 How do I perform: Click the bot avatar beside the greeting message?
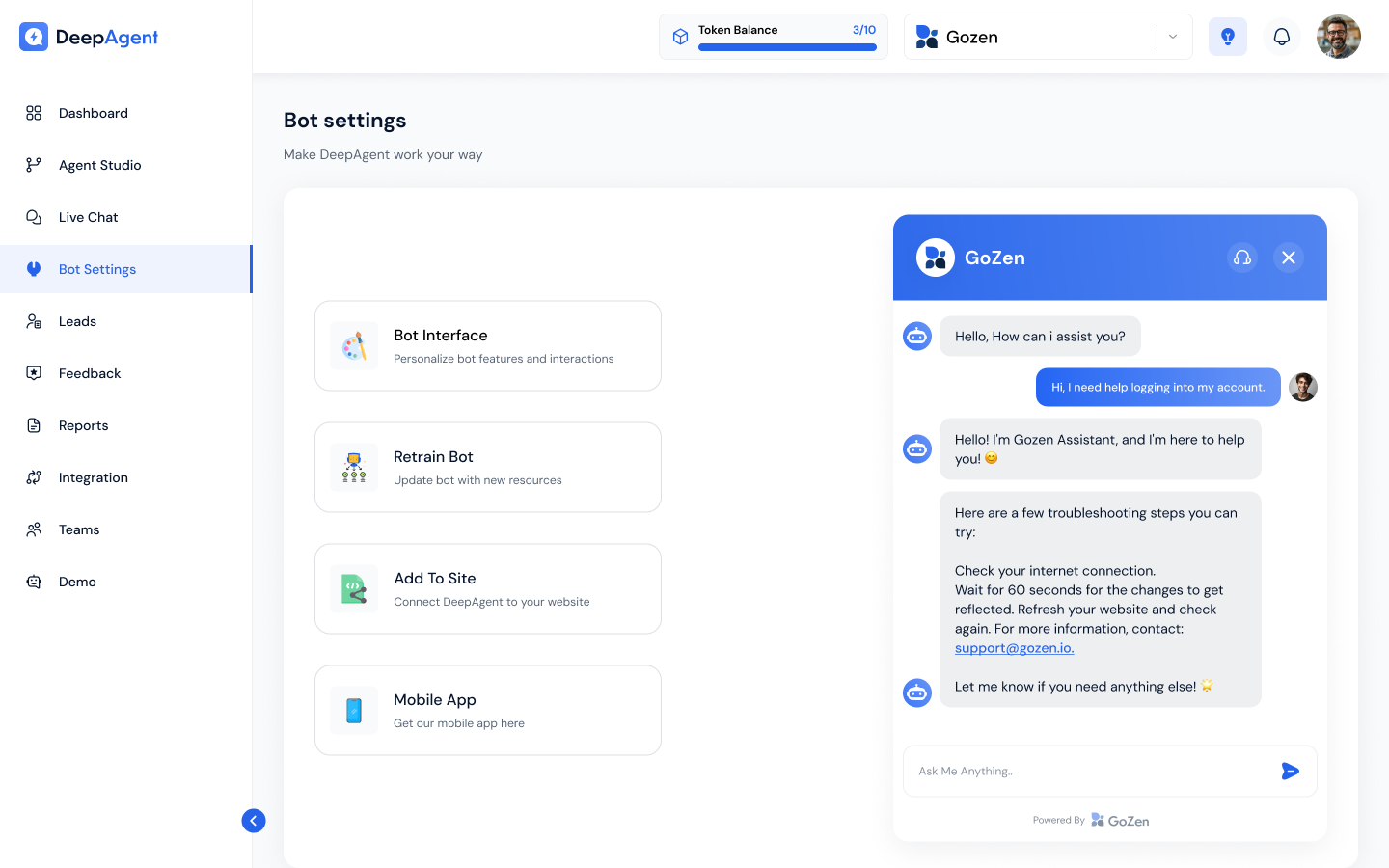(x=917, y=337)
